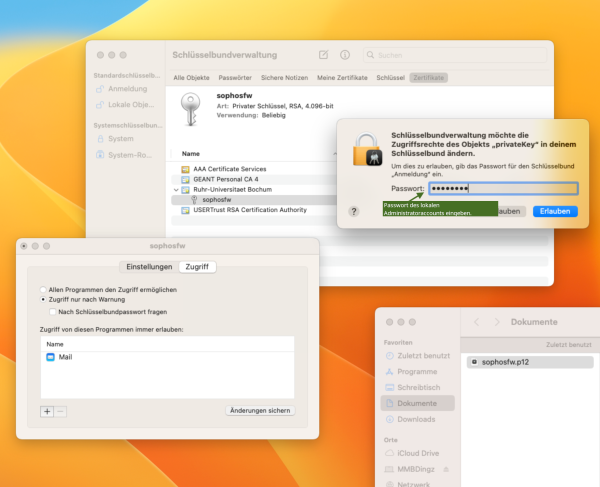Click the help question mark button
Screen dimensions: 600x487
(x=354, y=211)
